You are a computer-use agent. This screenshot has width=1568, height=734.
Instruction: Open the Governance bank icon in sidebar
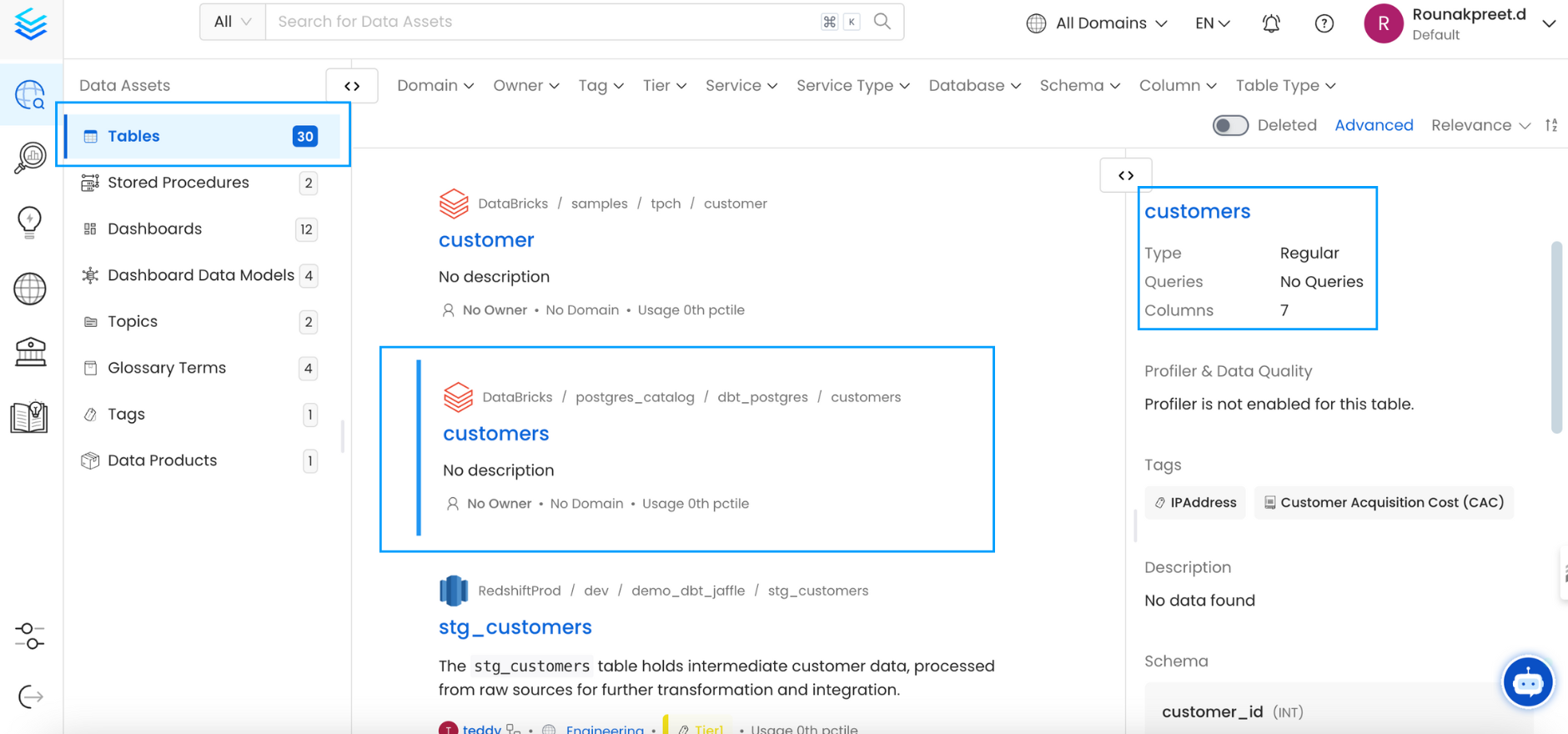click(30, 352)
